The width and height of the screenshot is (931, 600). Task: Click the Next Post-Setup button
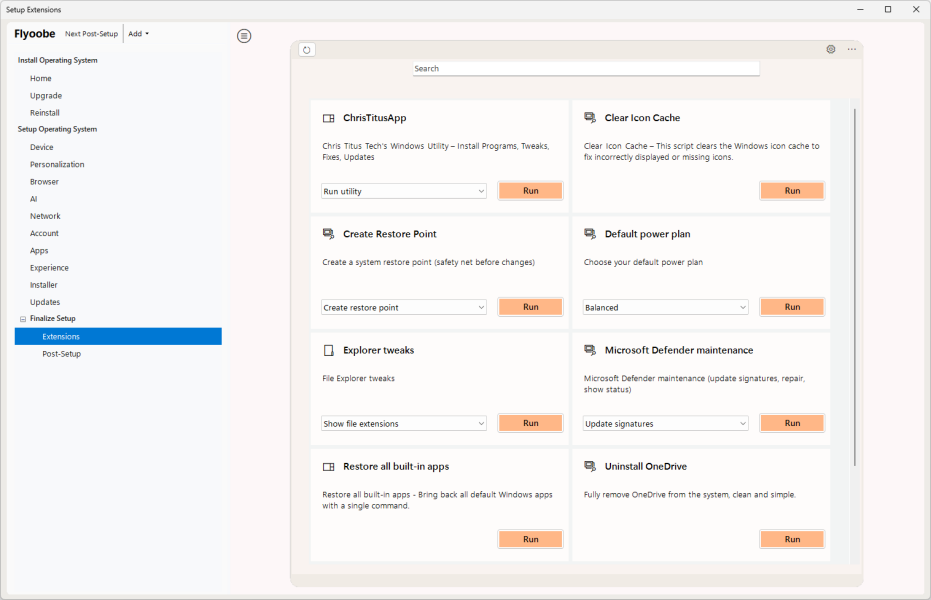[x=91, y=34]
